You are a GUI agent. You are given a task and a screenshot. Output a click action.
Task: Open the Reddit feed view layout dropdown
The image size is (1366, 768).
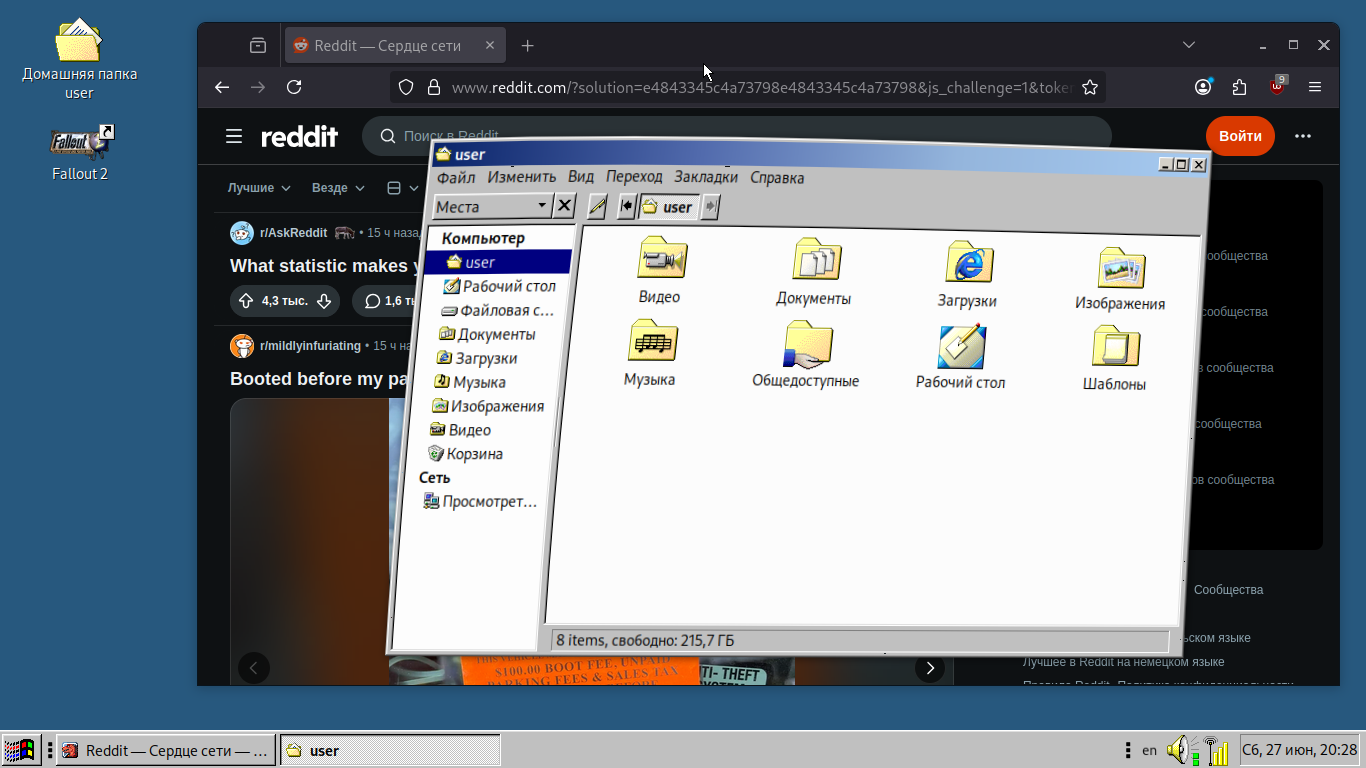pyautogui.click(x=403, y=188)
